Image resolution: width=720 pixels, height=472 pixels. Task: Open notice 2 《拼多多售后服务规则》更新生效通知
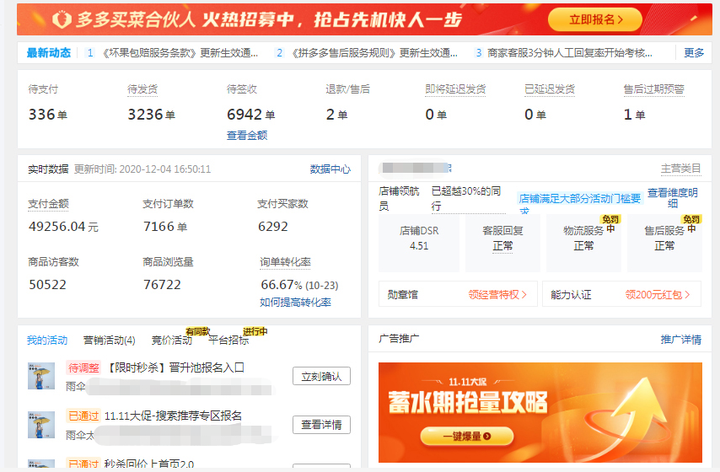pyautogui.click(x=375, y=53)
